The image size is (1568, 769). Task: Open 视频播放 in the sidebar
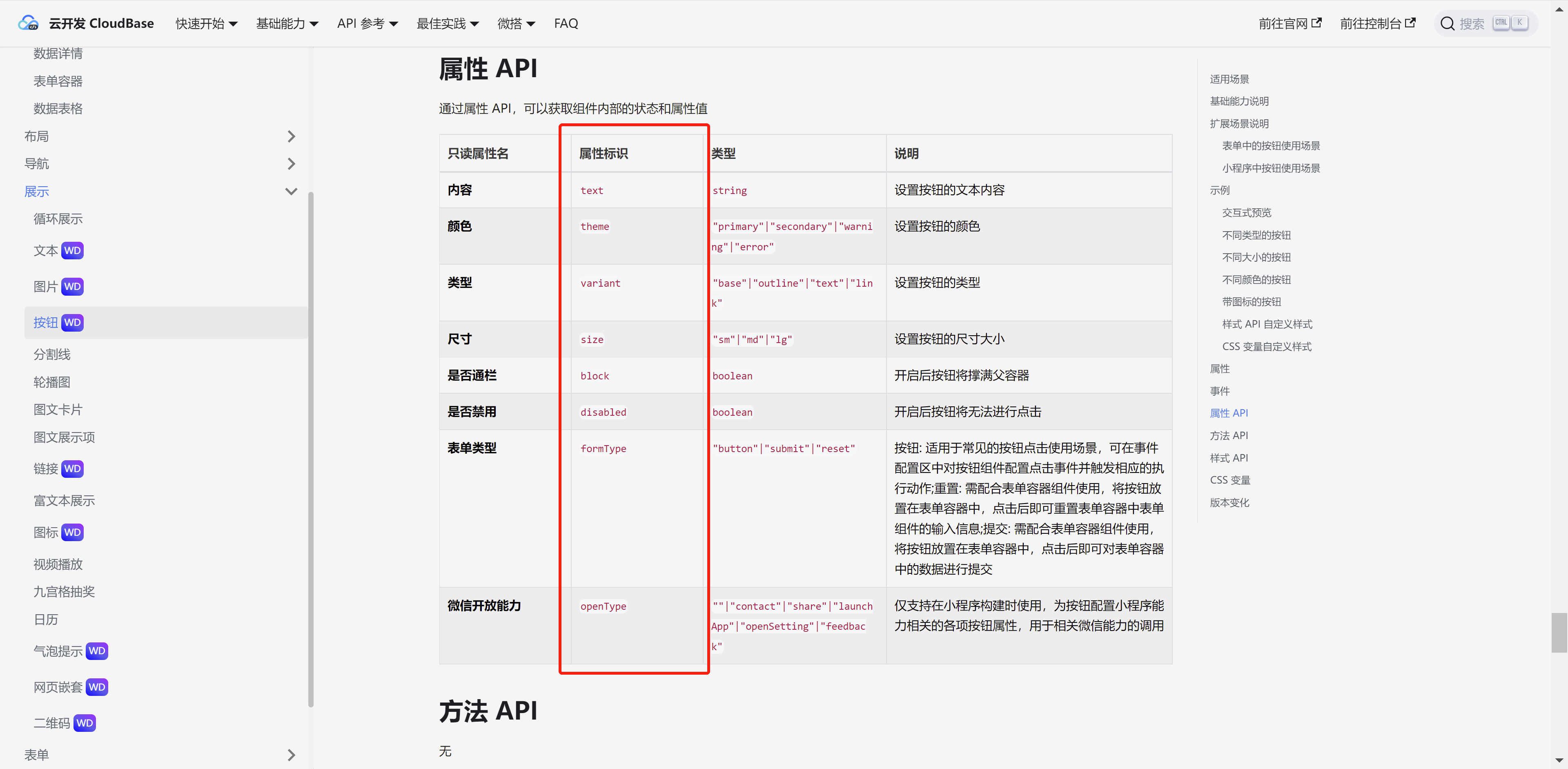[x=58, y=564]
